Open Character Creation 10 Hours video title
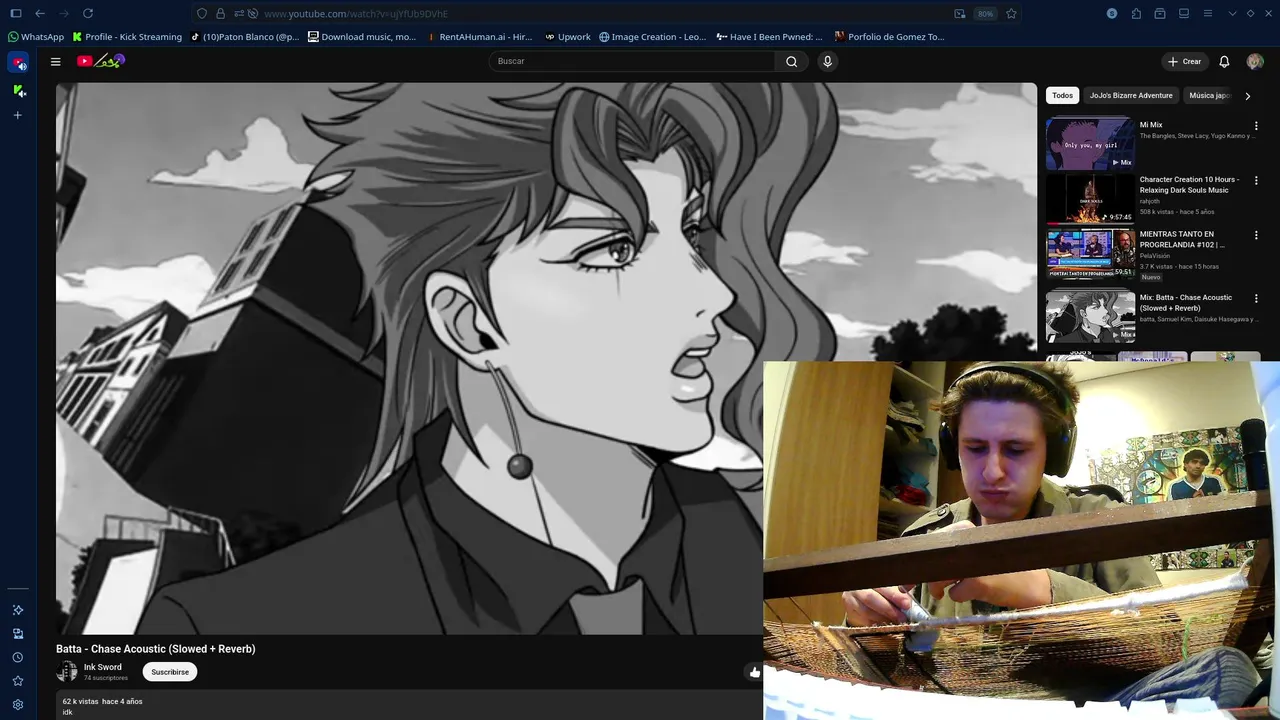Viewport: 1280px width, 720px height. [1189, 185]
